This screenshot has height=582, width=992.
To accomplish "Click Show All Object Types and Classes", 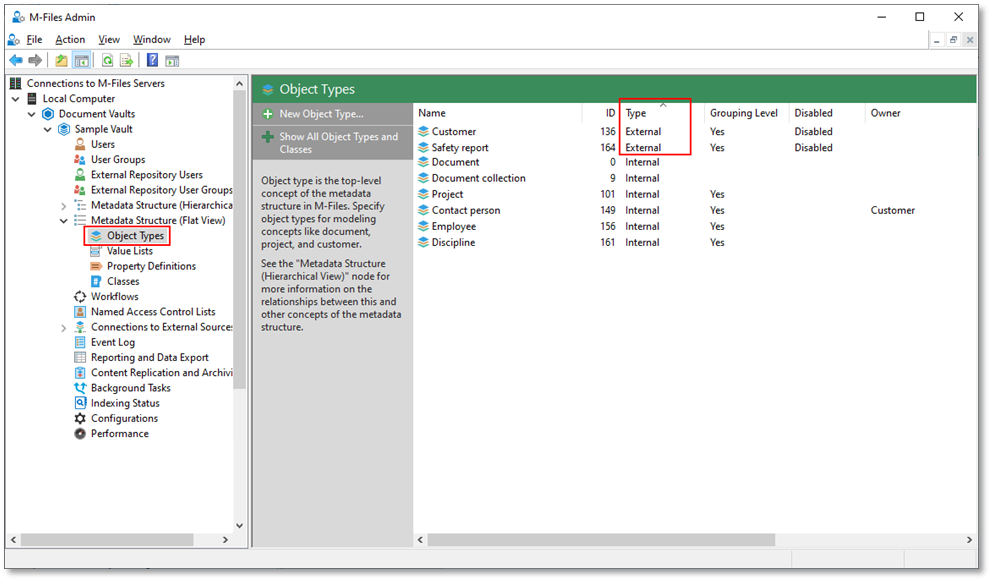I will [338, 143].
